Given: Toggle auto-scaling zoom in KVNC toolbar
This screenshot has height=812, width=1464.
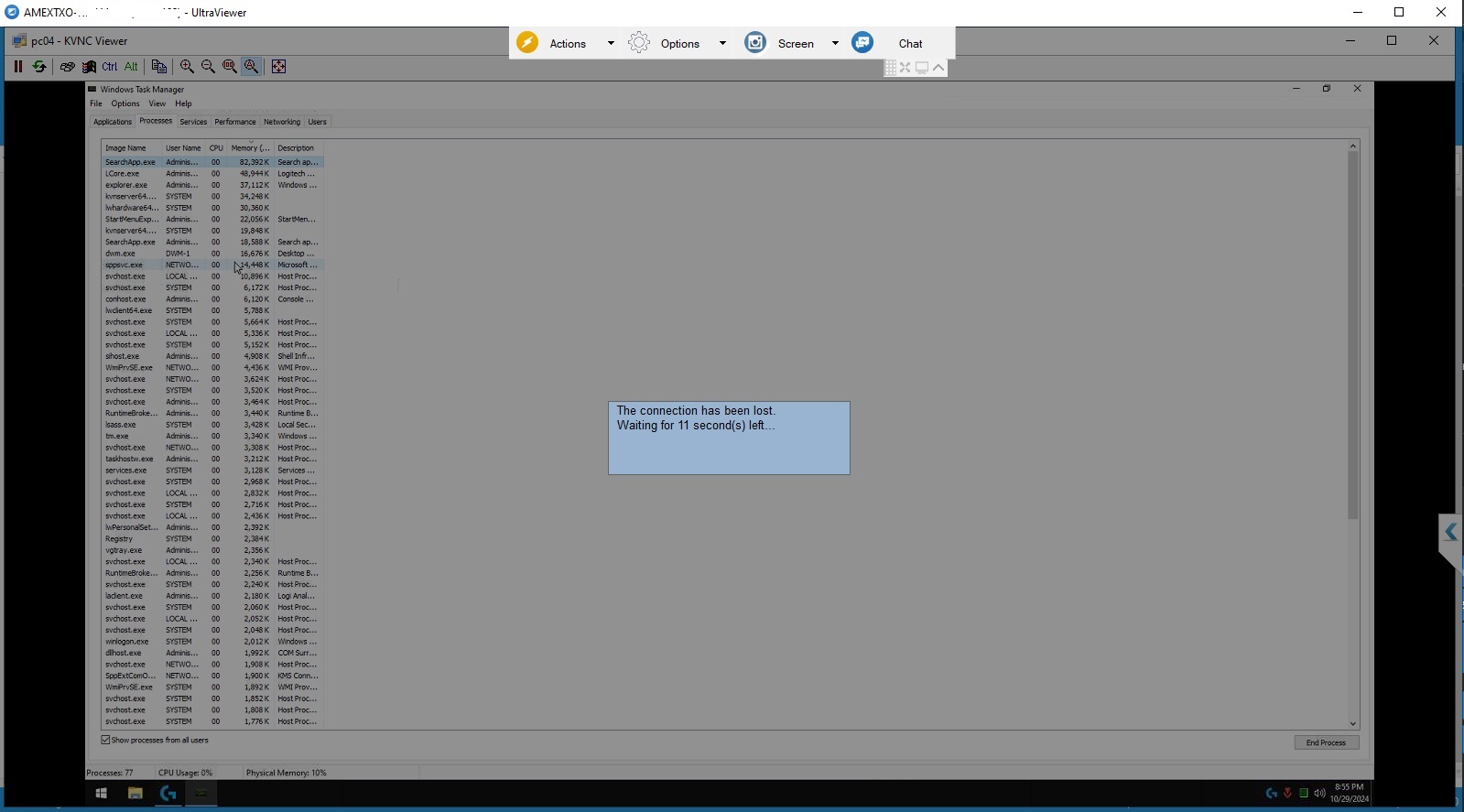Looking at the screenshot, I should click(251, 67).
